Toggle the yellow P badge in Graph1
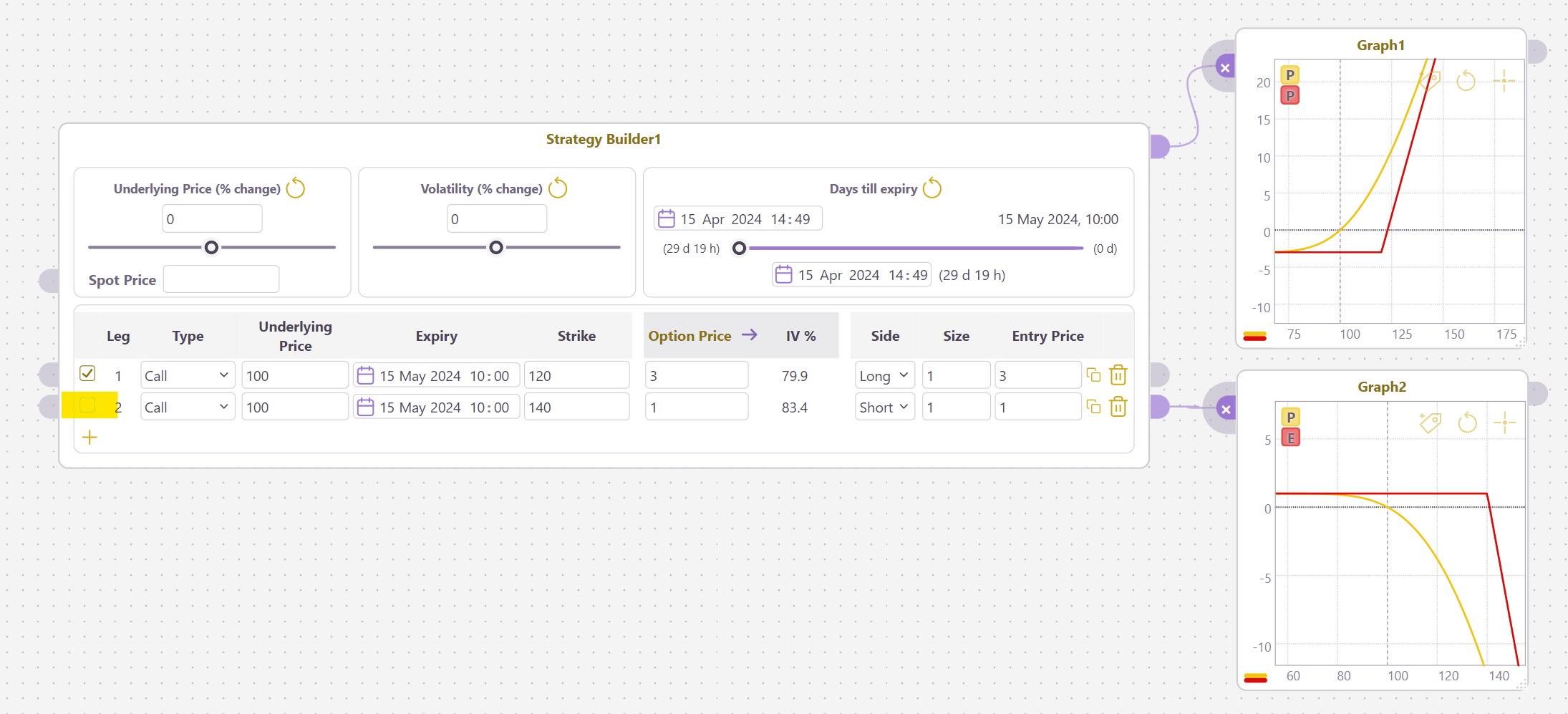 click(x=1289, y=75)
